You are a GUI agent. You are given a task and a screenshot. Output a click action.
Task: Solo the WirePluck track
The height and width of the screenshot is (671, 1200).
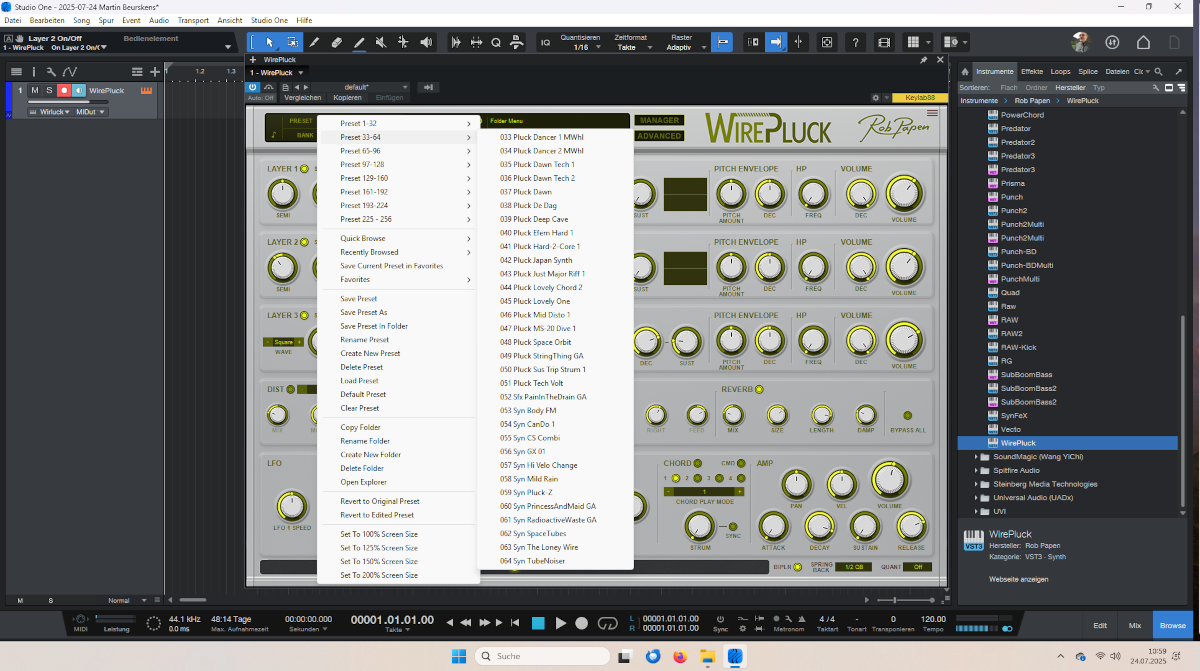[x=49, y=91]
